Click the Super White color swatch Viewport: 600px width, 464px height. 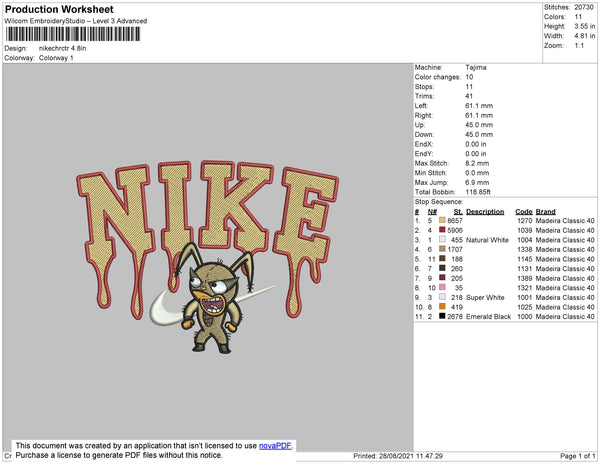(442, 297)
